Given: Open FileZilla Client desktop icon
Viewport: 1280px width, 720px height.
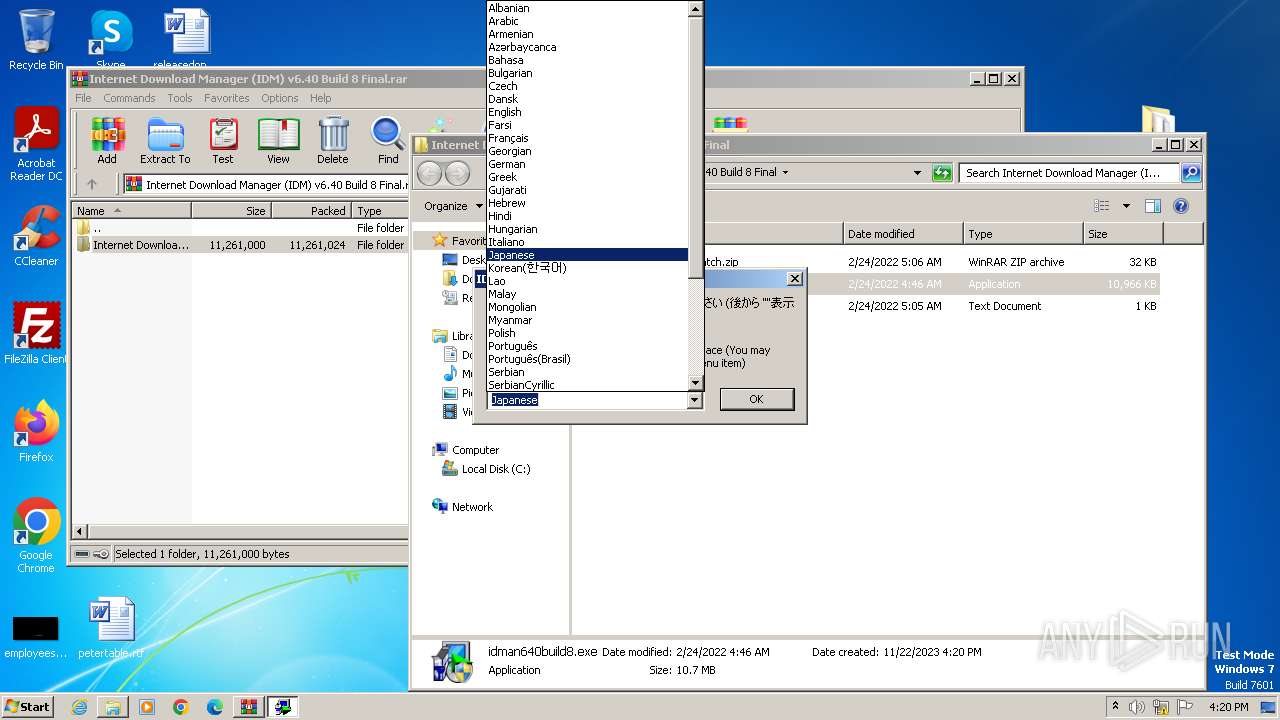Looking at the screenshot, I should point(36,334).
